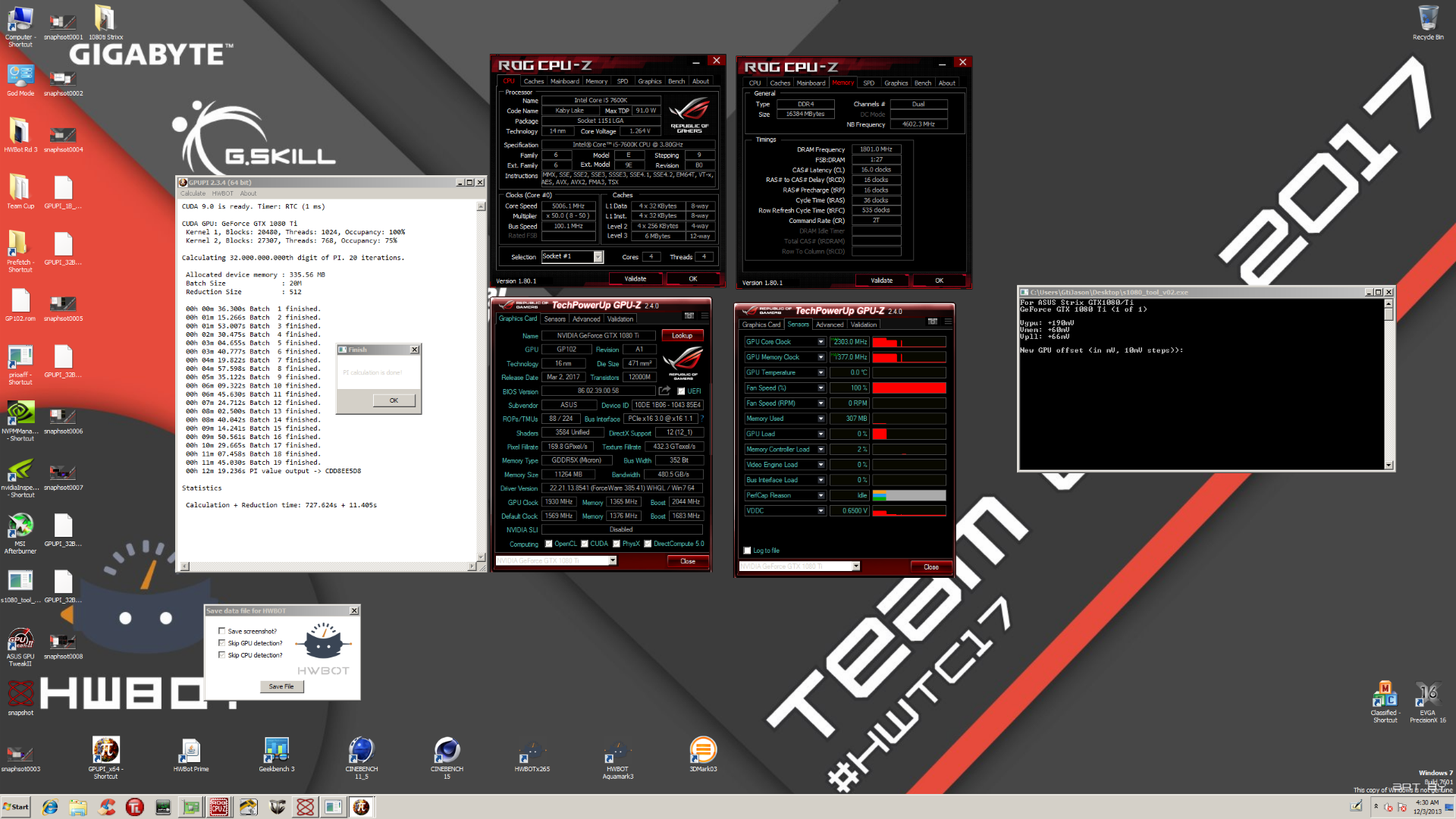Toggle CUDA checkbox in GPU-Z
1456x819 pixels.
pos(585,544)
